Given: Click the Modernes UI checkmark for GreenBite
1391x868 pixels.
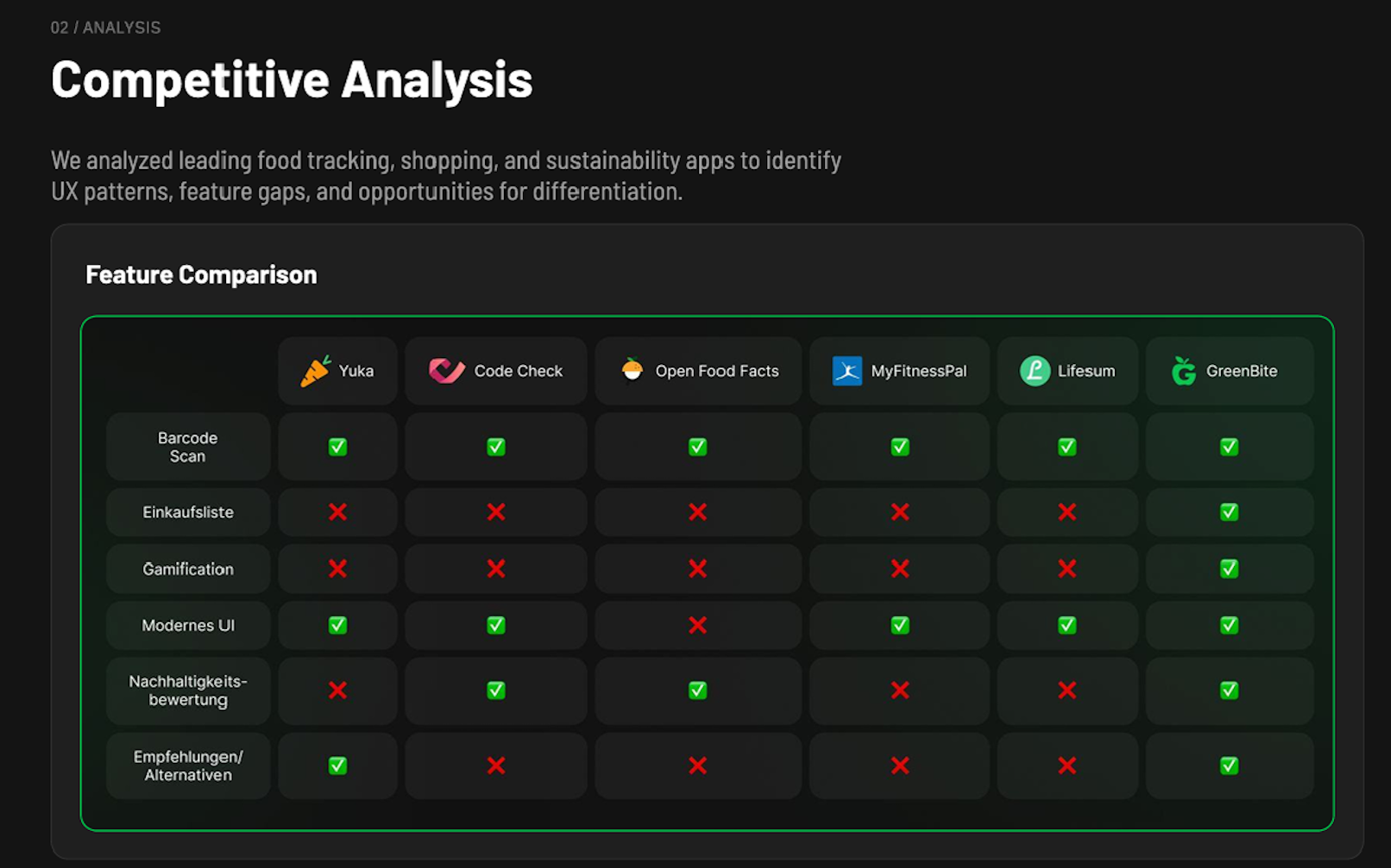Looking at the screenshot, I should [x=1230, y=626].
